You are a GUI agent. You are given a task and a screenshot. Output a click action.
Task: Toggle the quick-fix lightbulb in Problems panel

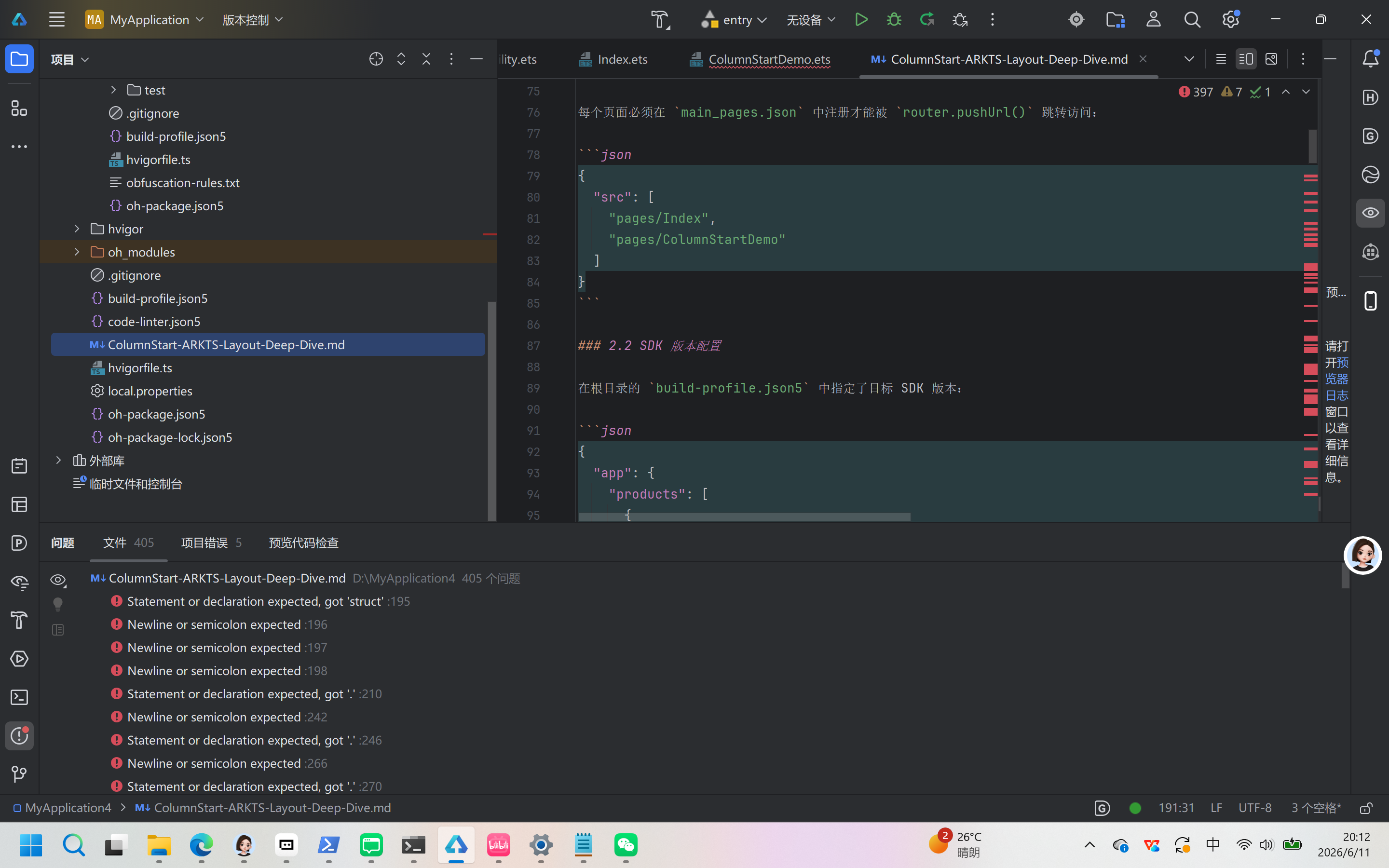58,605
